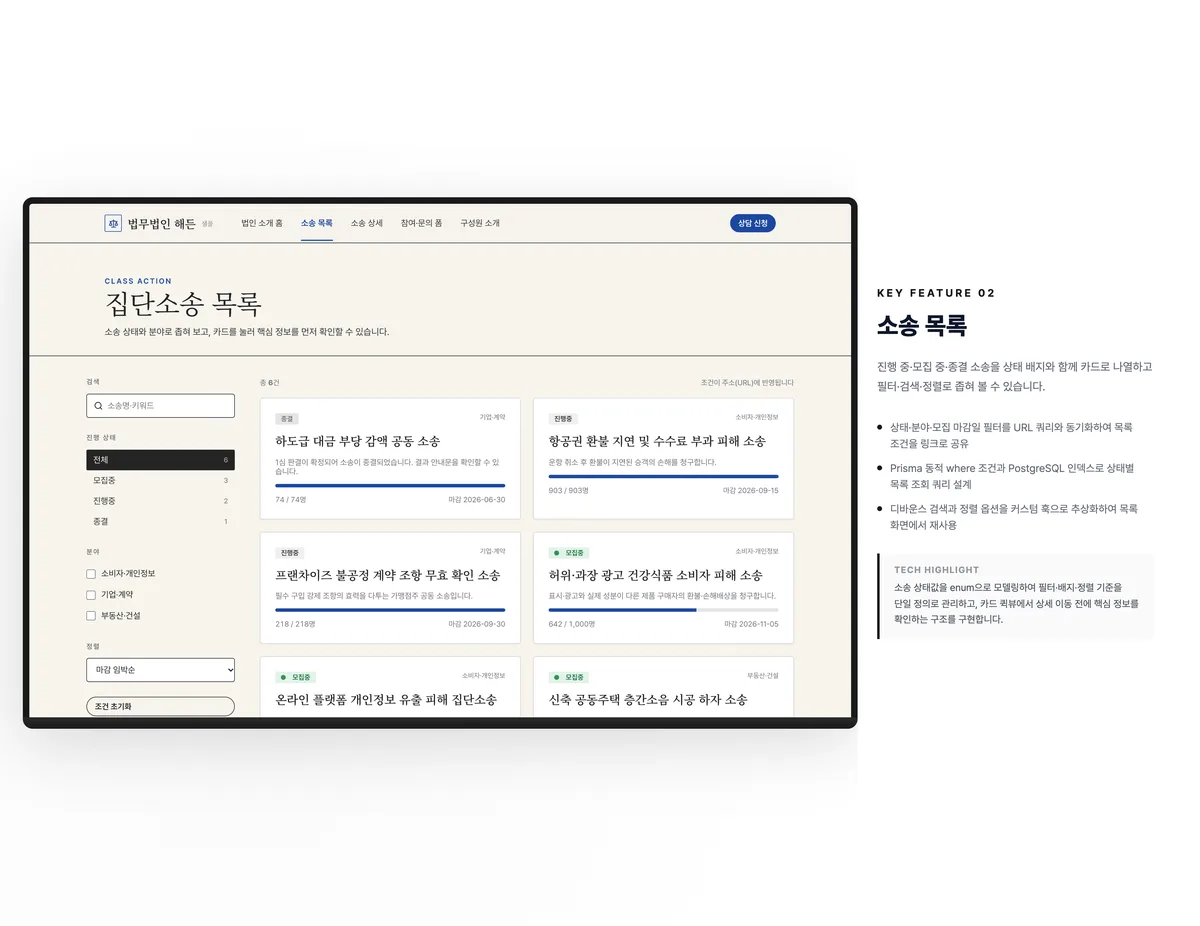
Task: Open the 하도급 대금 부당 감액 공동 소송 card
Action: [x=390, y=459]
